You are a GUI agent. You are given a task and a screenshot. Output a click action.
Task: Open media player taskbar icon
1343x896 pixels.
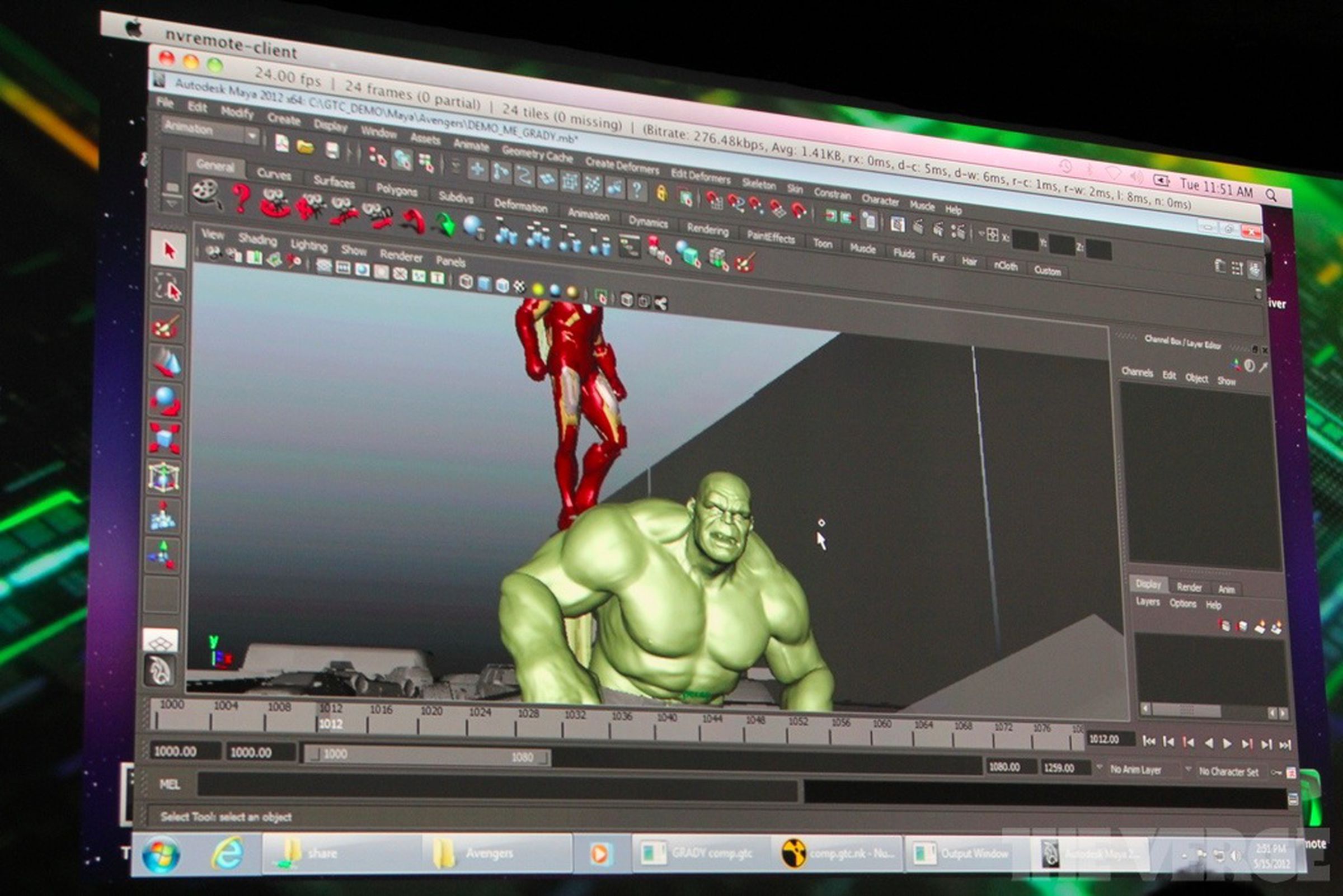tap(599, 854)
